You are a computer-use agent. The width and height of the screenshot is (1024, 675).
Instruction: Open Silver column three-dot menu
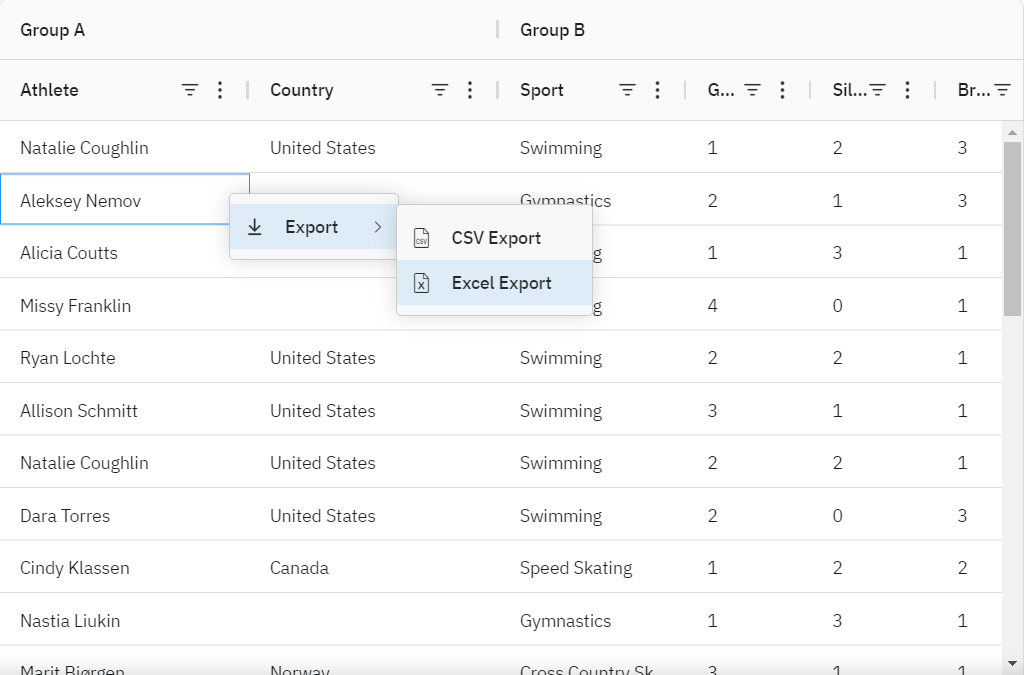pos(907,90)
